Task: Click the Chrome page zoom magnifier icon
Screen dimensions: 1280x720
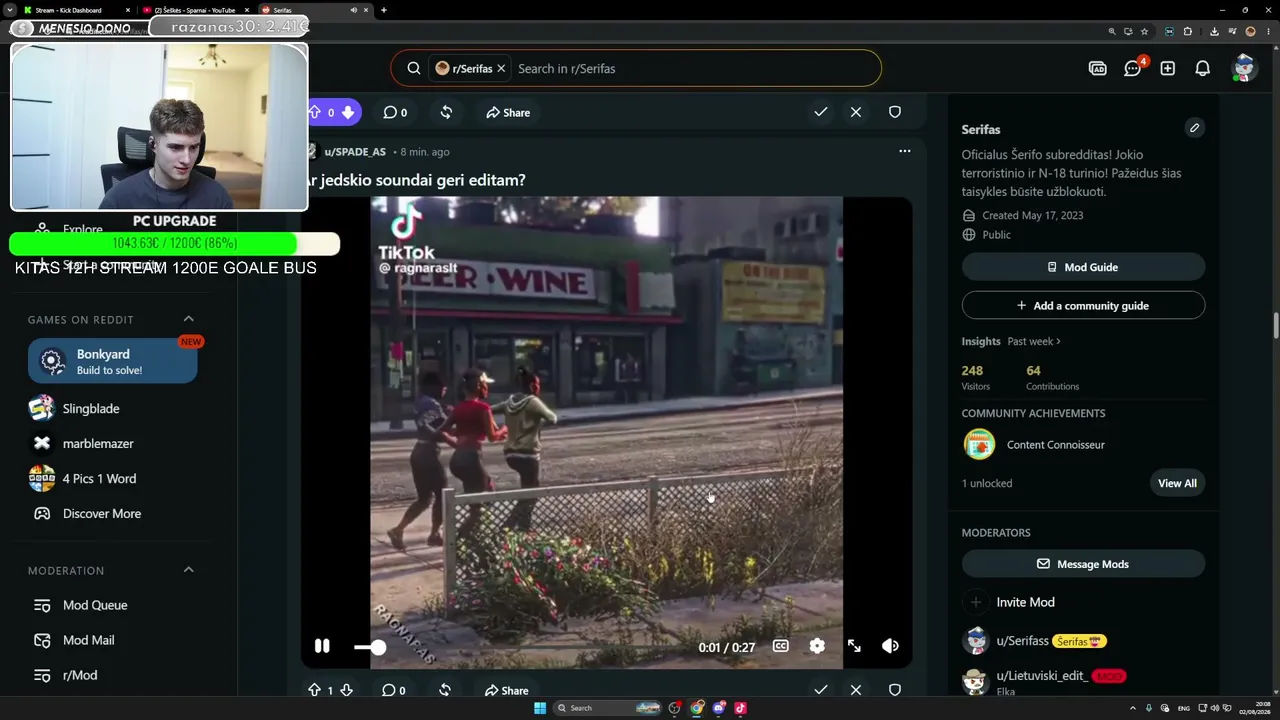Action: (x=1112, y=31)
